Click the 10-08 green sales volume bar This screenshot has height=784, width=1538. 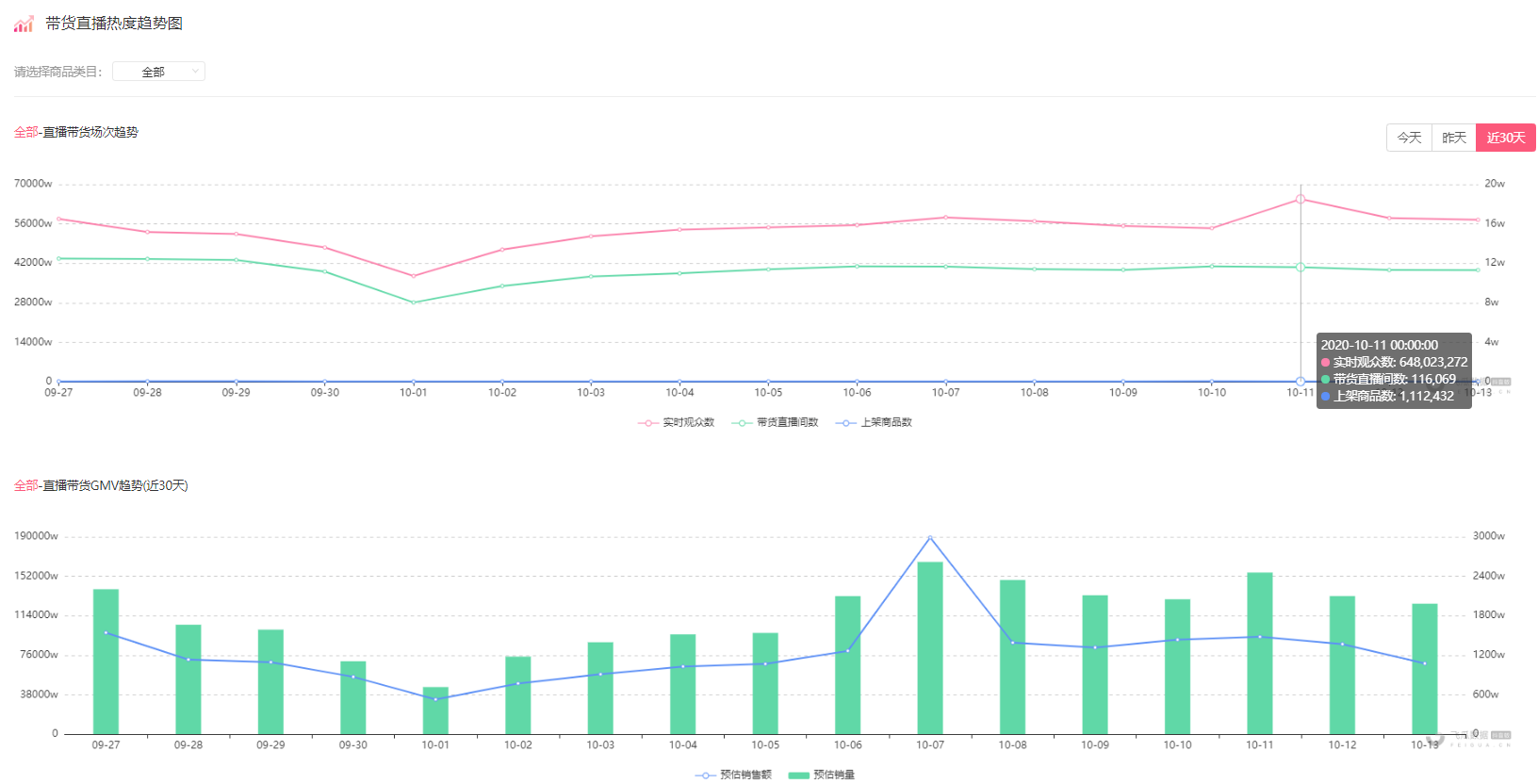1013,657
